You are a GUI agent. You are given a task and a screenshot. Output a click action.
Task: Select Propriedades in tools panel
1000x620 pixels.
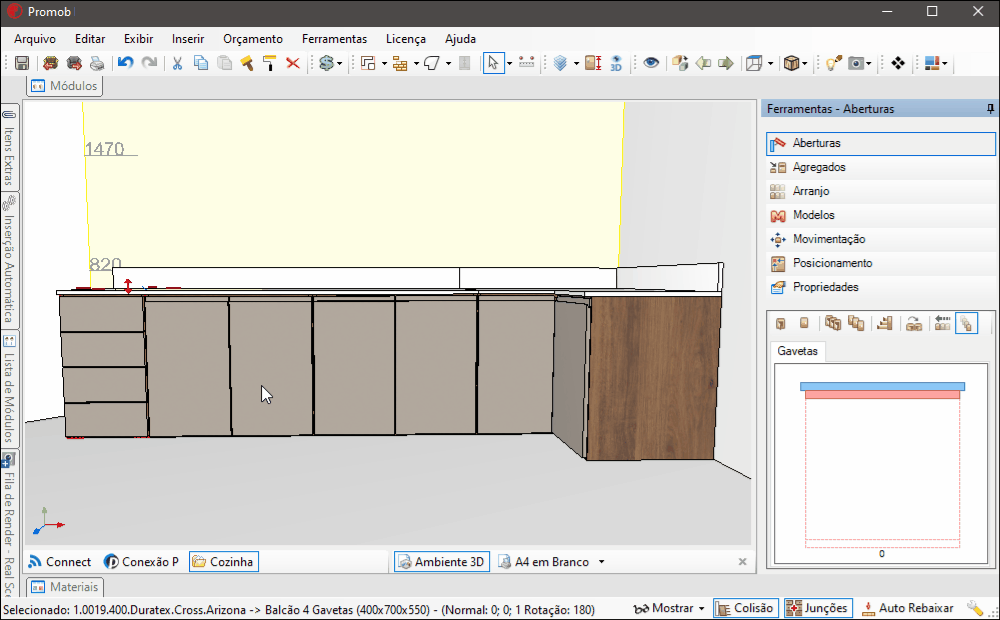coord(881,287)
